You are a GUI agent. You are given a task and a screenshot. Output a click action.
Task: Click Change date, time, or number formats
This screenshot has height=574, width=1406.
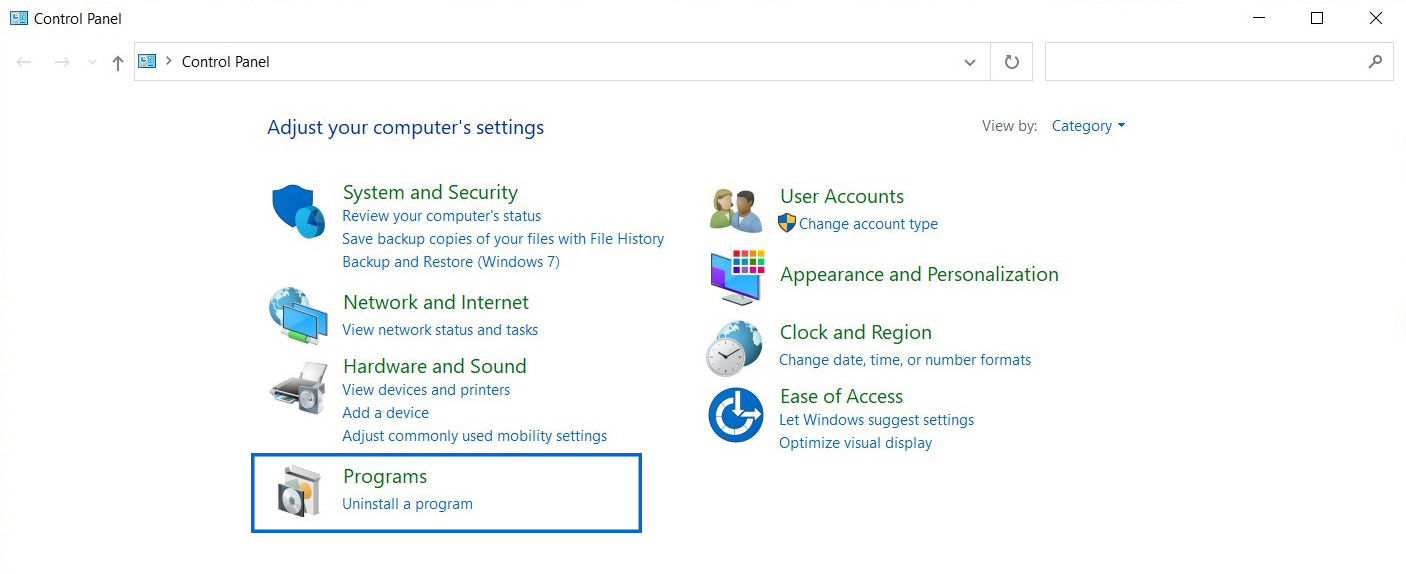pyautogui.click(x=905, y=360)
